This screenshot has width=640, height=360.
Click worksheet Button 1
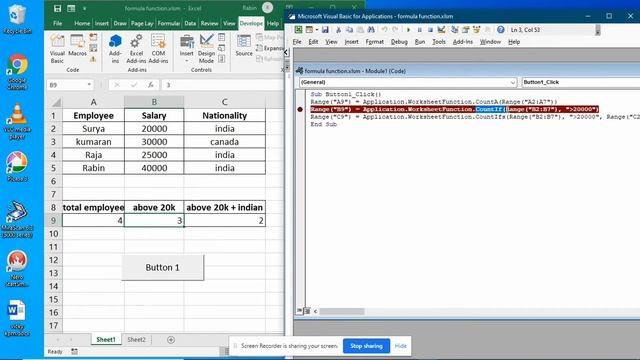click(x=162, y=267)
